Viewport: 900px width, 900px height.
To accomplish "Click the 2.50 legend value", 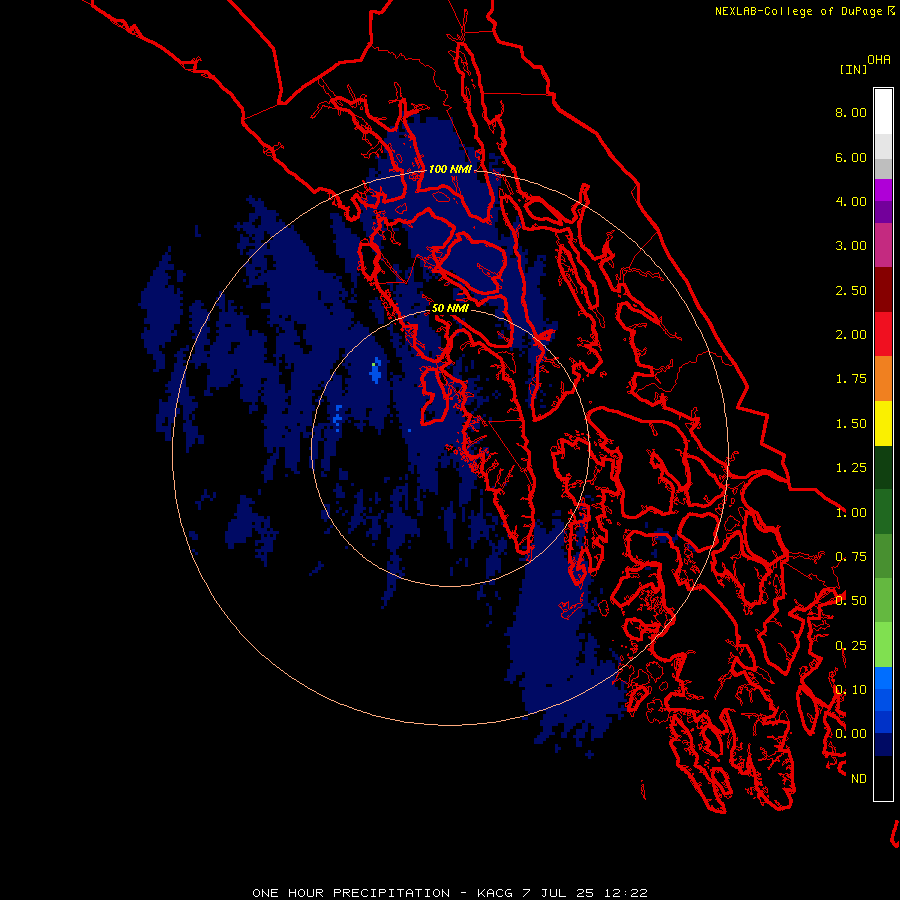I will tap(851, 290).
